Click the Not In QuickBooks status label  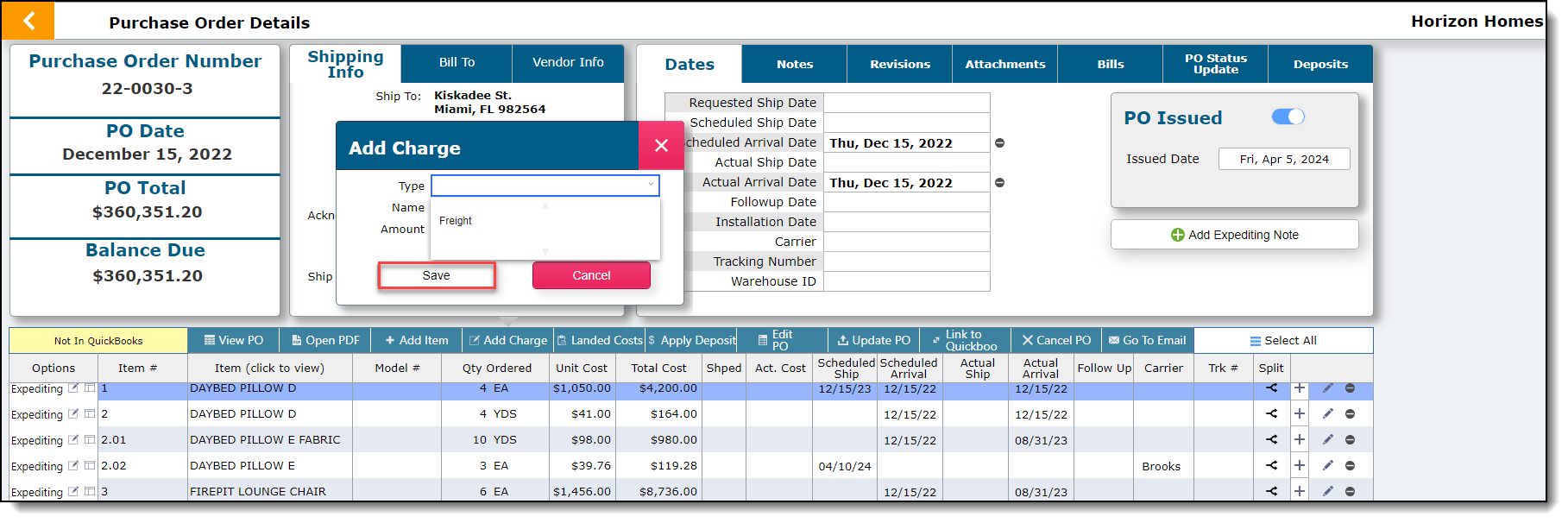pos(98,341)
